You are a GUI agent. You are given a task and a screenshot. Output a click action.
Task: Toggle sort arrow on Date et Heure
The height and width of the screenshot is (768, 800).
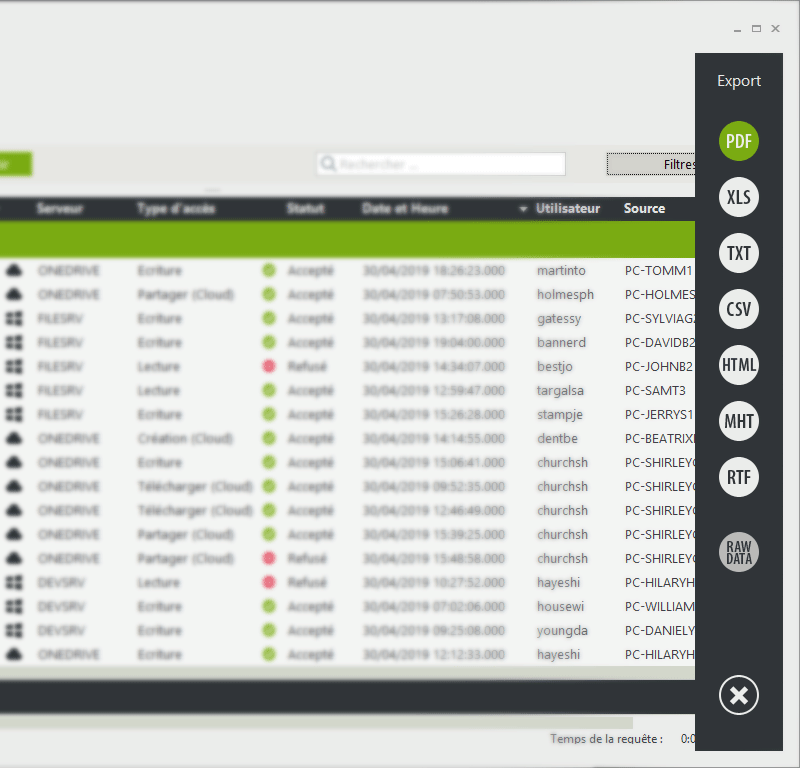[522, 209]
